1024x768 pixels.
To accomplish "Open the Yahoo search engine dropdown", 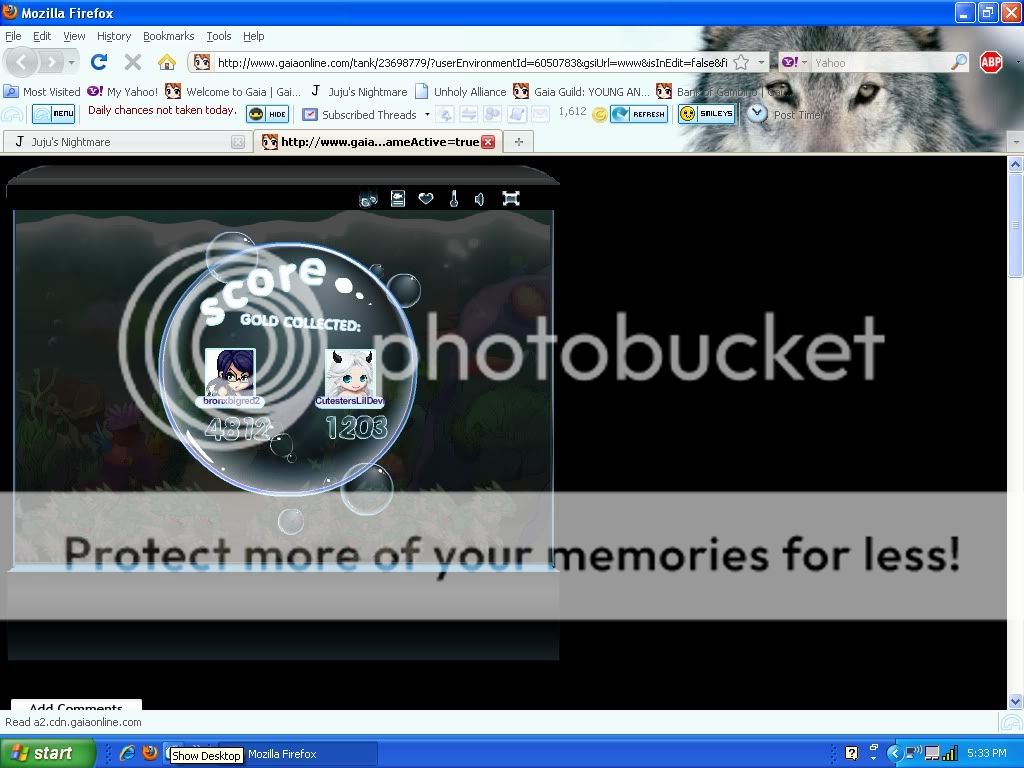I will point(806,61).
